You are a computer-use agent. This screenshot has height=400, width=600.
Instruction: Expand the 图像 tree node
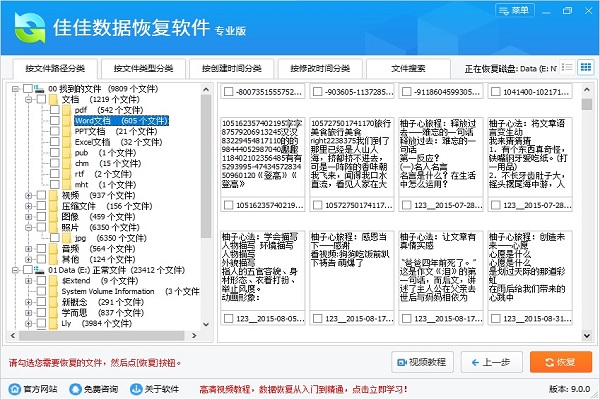(29, 217)
